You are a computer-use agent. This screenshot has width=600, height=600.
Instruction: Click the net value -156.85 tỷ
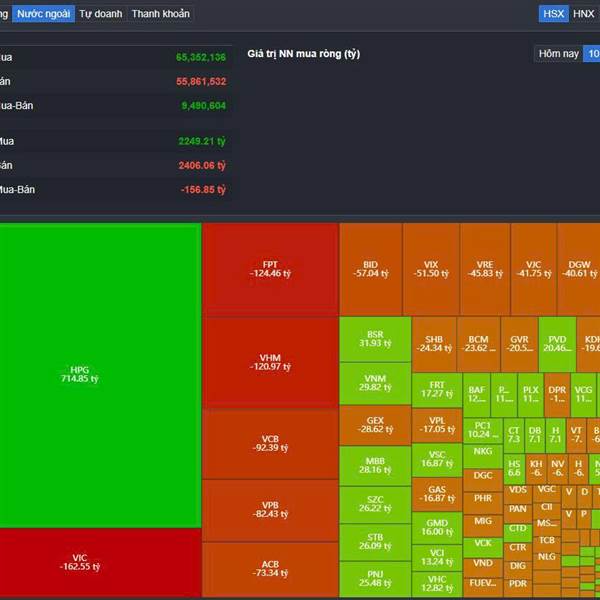[x=203, y=189]
